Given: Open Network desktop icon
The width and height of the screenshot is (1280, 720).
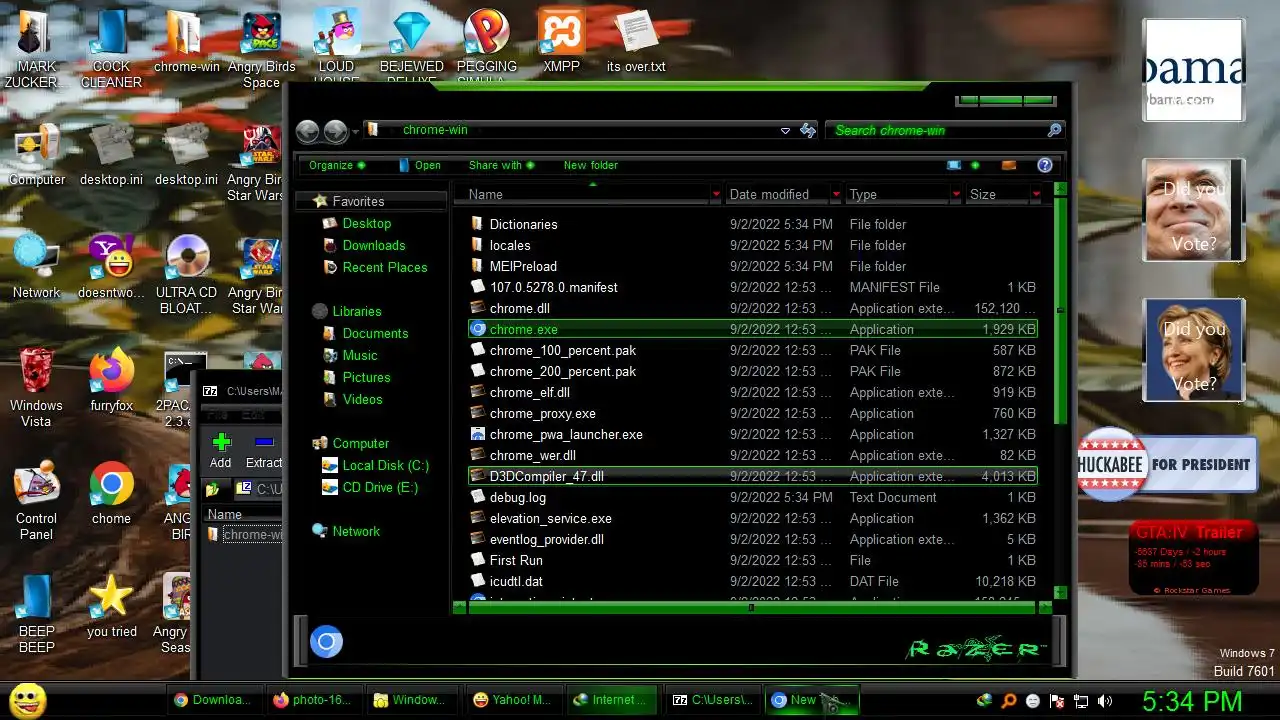Looking at the screenshot, I should click(36, 258).
